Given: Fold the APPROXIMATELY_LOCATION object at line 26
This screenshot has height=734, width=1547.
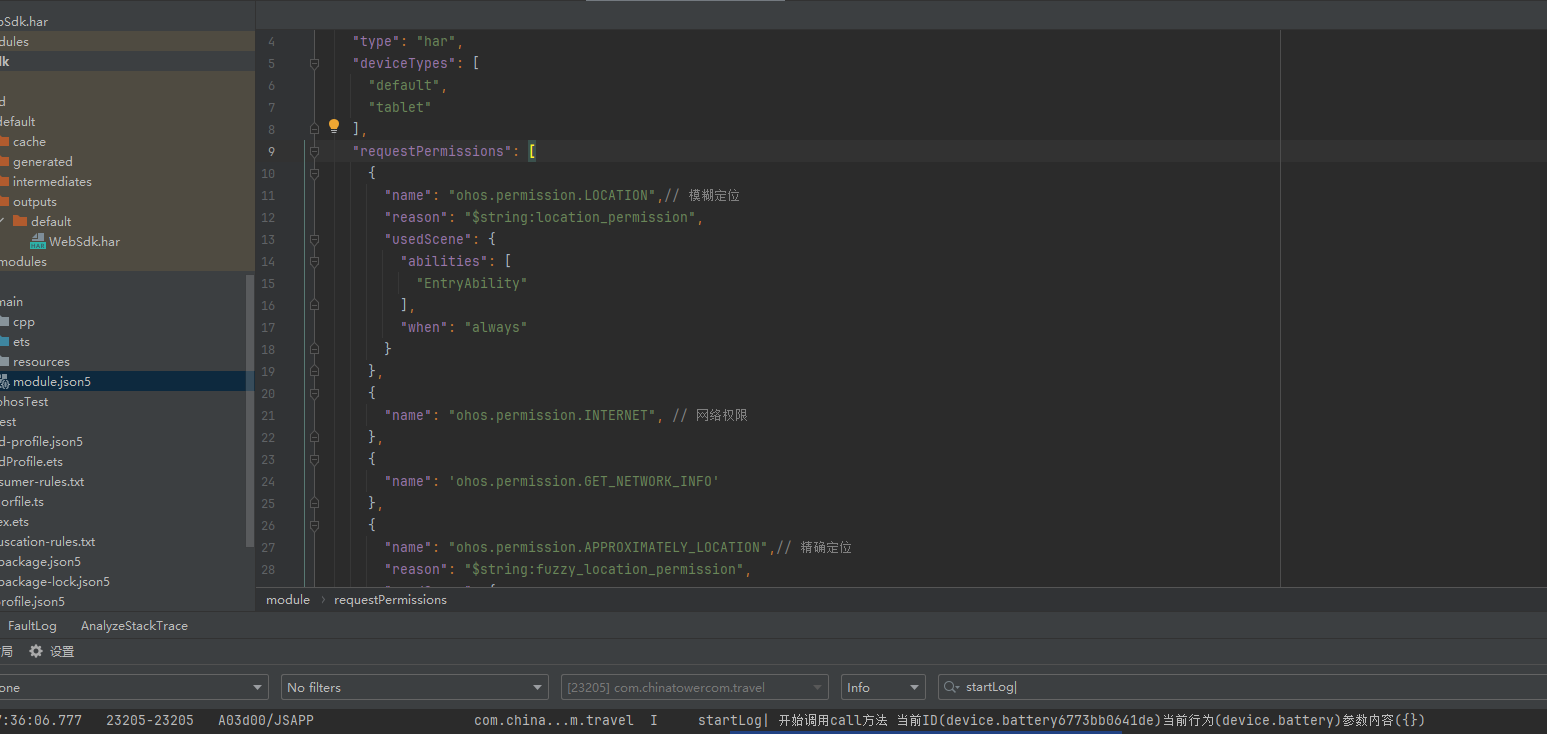Looking at the screenshot, I should tap(314, 525).
